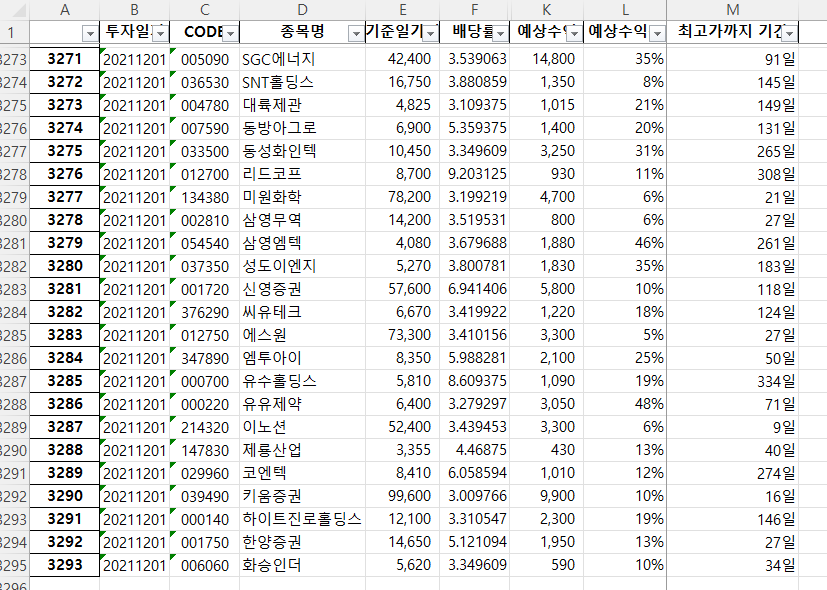
Task: Click cell 리드코프
Action: point(302,174)
